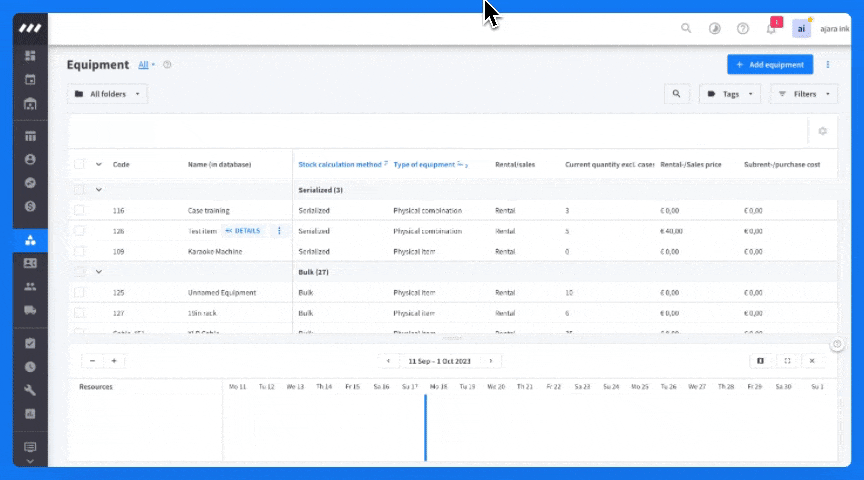Open the maintenance wrench icon in the sidebar
864x480 pixels.
[30, 390]
